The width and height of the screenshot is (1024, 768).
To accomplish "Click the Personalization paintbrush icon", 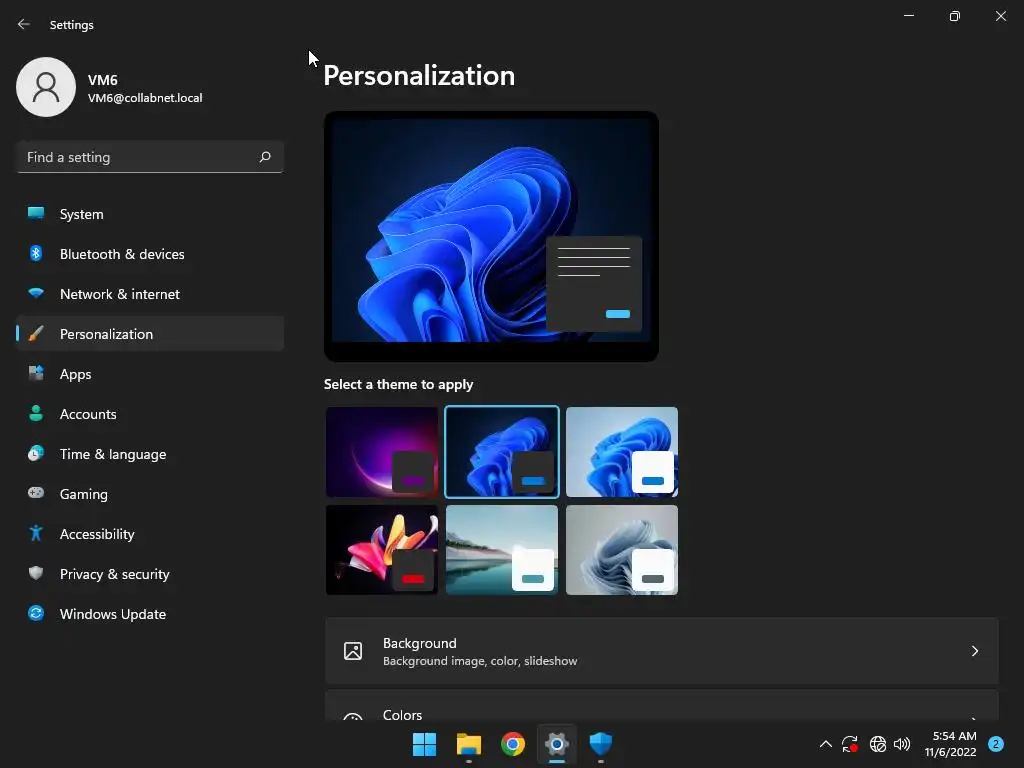I will pyautogui.click(x=36, y=334).
